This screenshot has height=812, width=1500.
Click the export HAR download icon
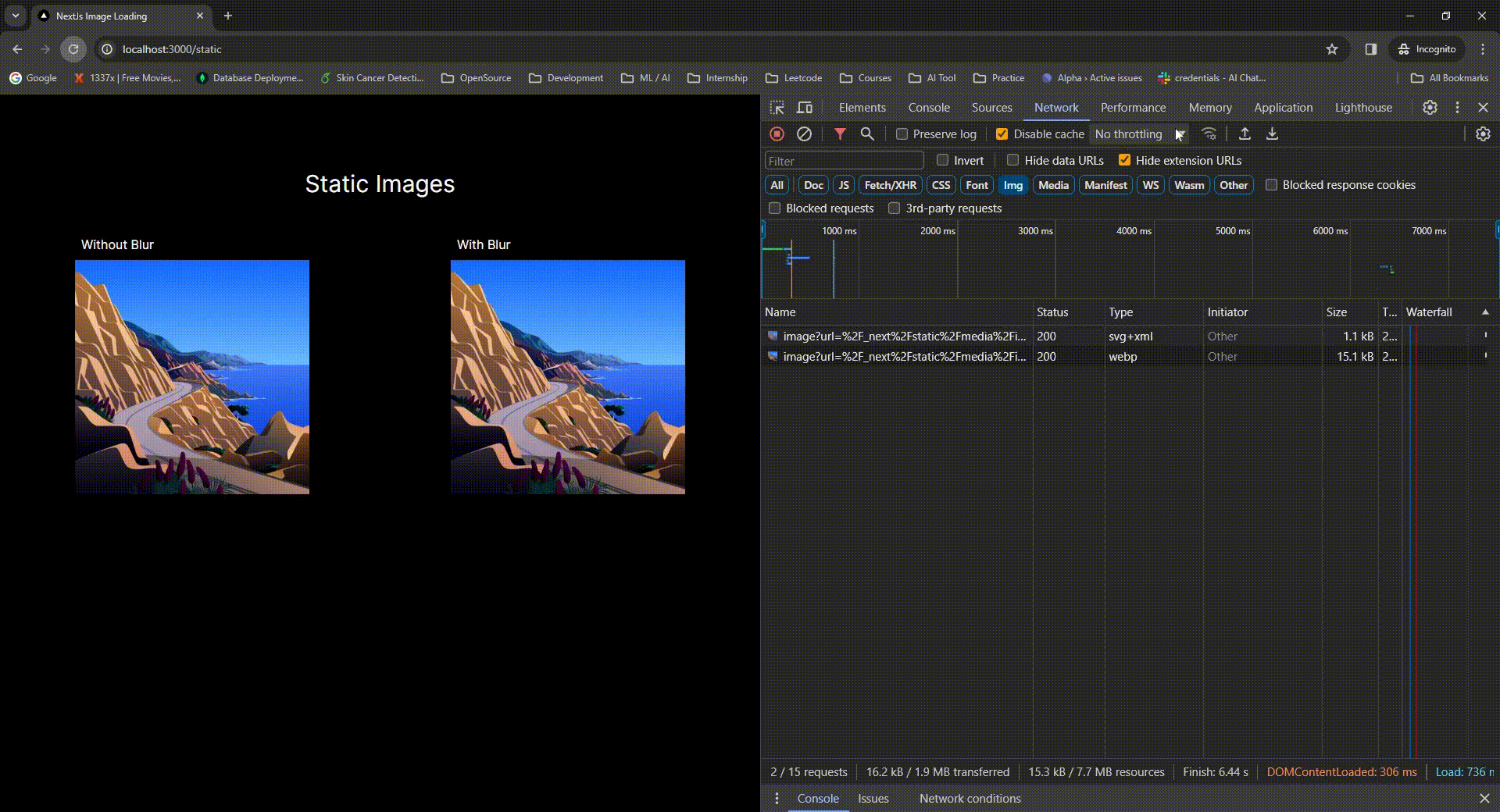(1272, 134)
